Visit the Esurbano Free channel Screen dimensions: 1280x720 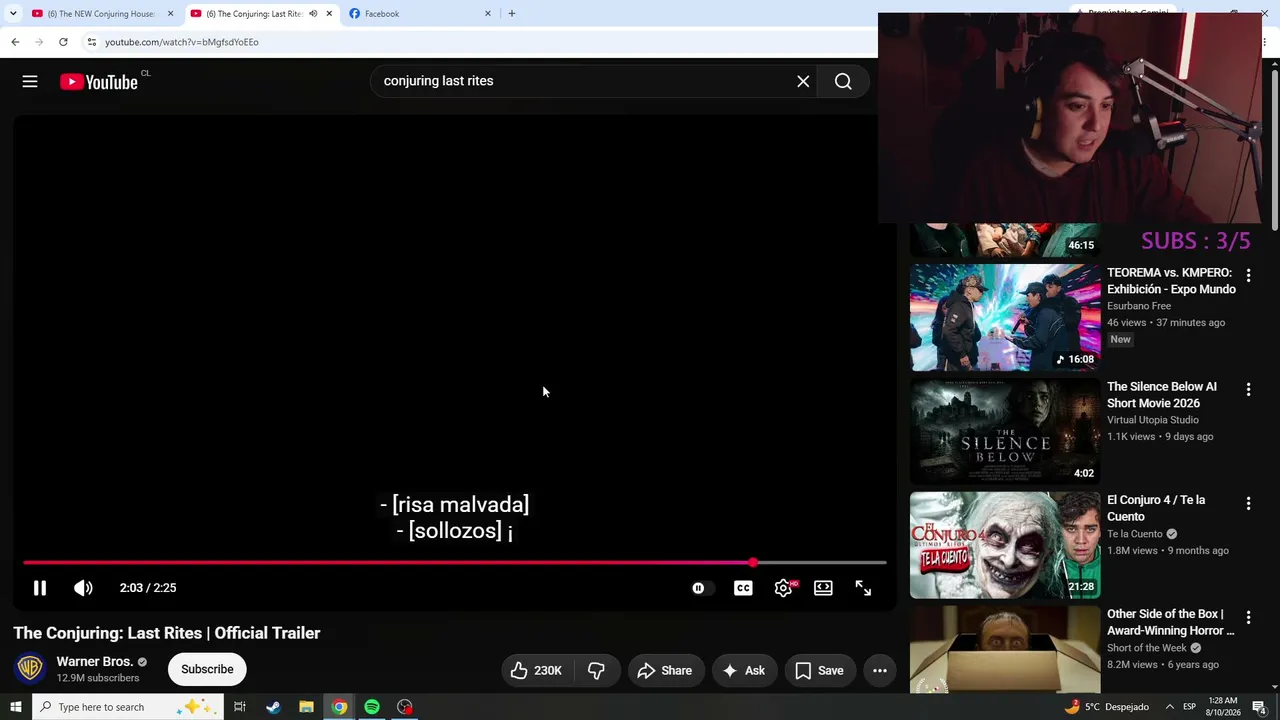tap(1139, 306)
